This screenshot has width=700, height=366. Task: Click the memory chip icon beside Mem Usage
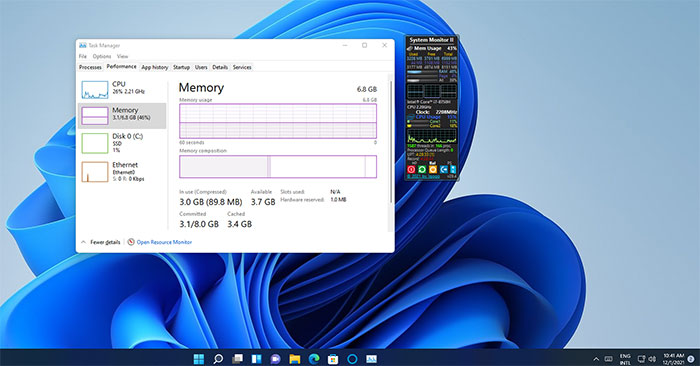click(x=410, y=48)
